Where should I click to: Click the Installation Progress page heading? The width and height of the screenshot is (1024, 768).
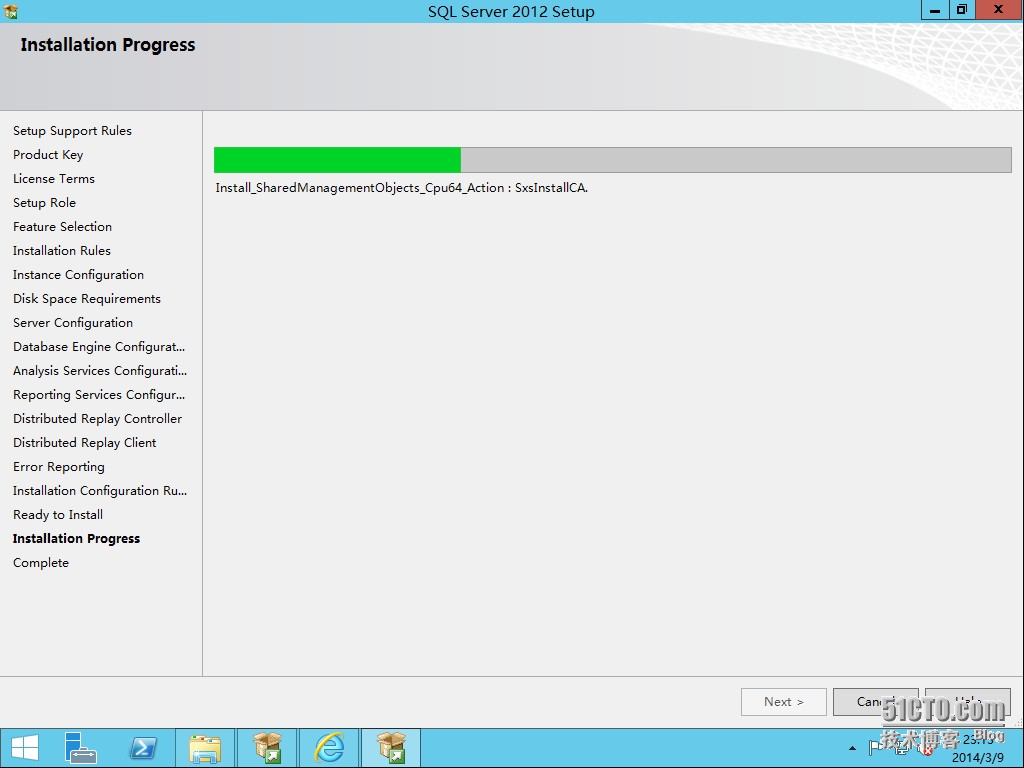click(x=108, y=45)
